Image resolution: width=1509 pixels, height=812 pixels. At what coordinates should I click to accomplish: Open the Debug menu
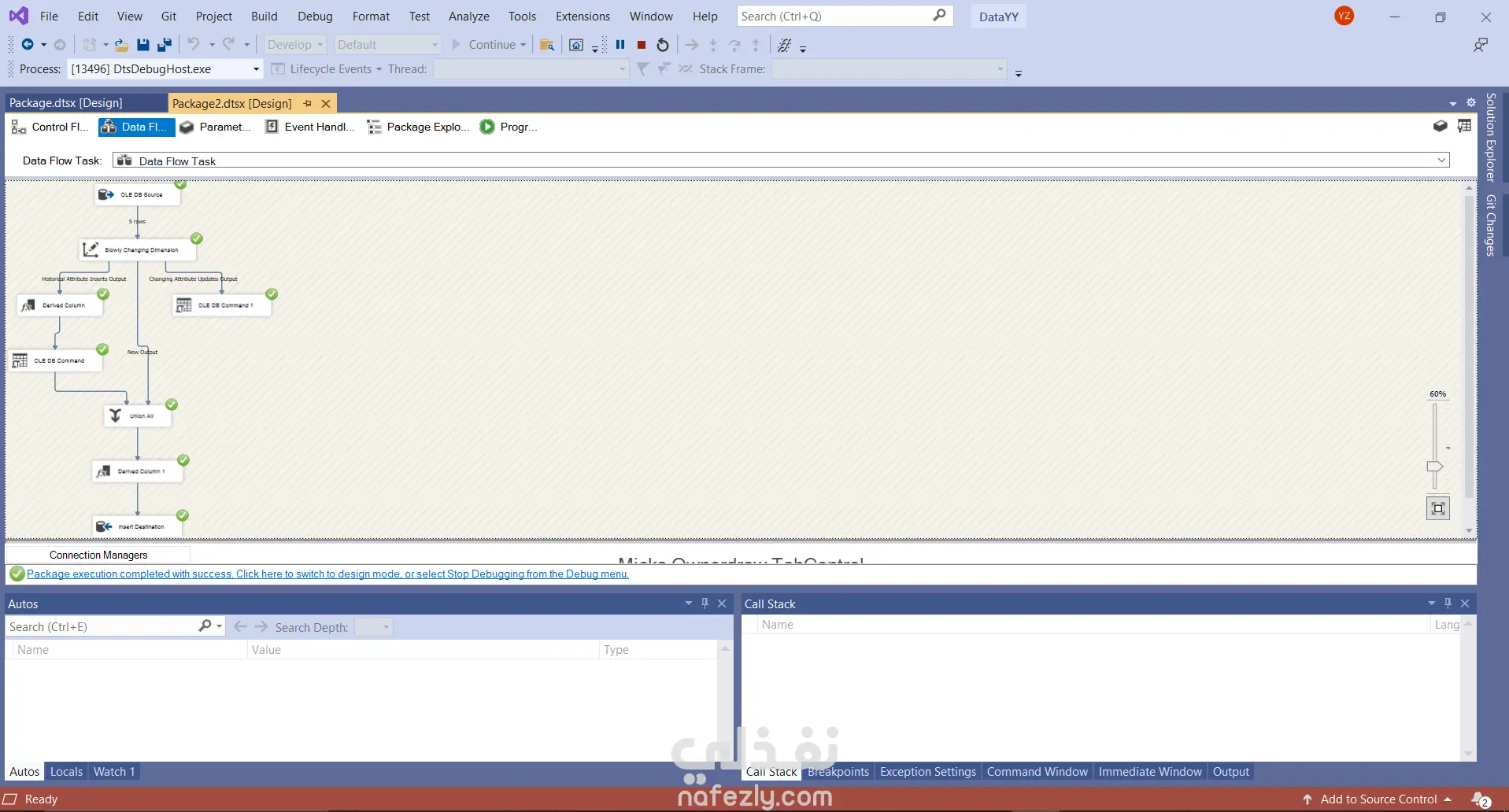[x=315, y=16]
